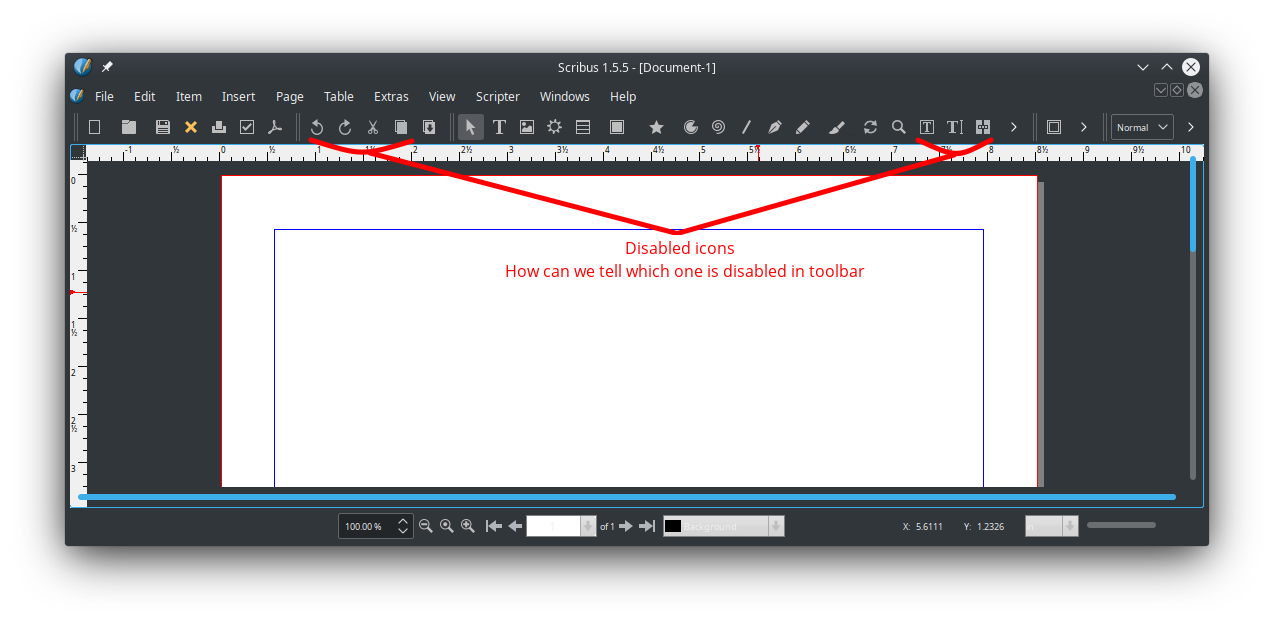Open the Extras menu

(391, 97)
